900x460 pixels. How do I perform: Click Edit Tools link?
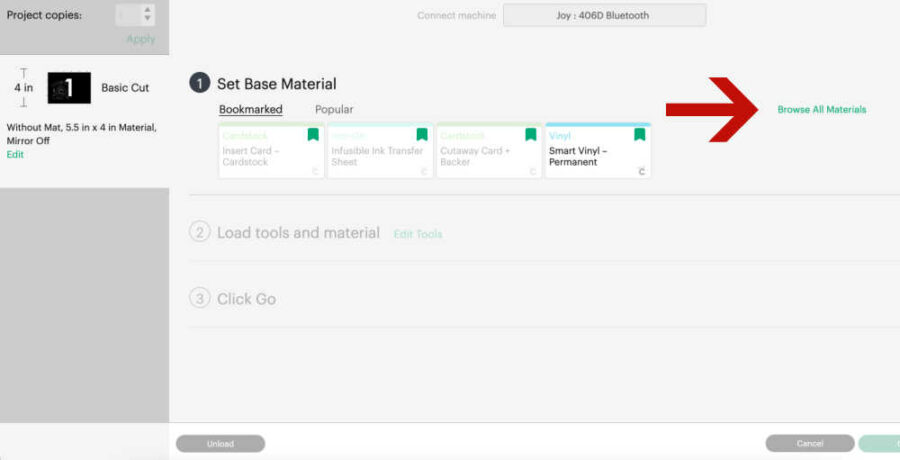417,234
